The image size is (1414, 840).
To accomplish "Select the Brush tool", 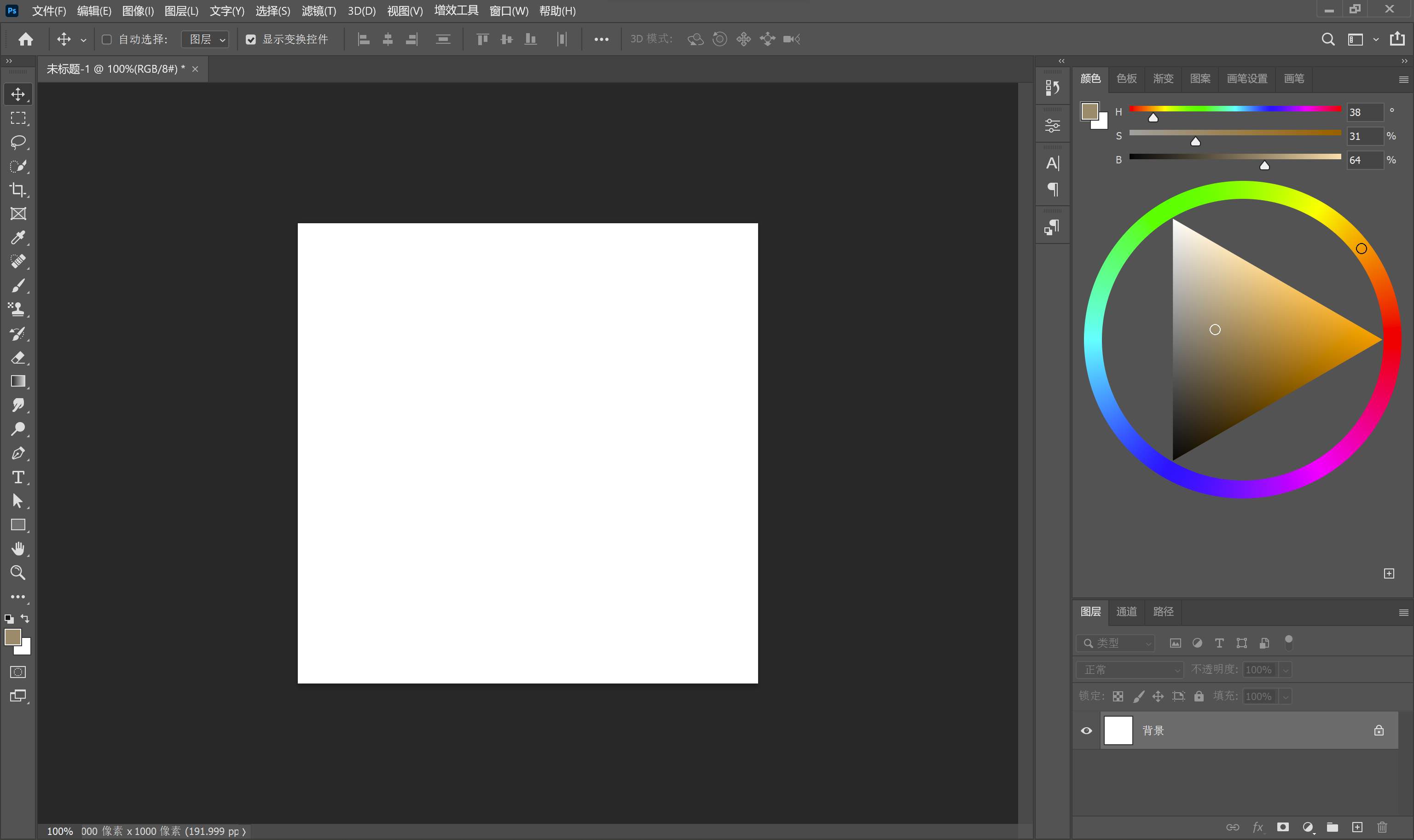I will 18,285.
